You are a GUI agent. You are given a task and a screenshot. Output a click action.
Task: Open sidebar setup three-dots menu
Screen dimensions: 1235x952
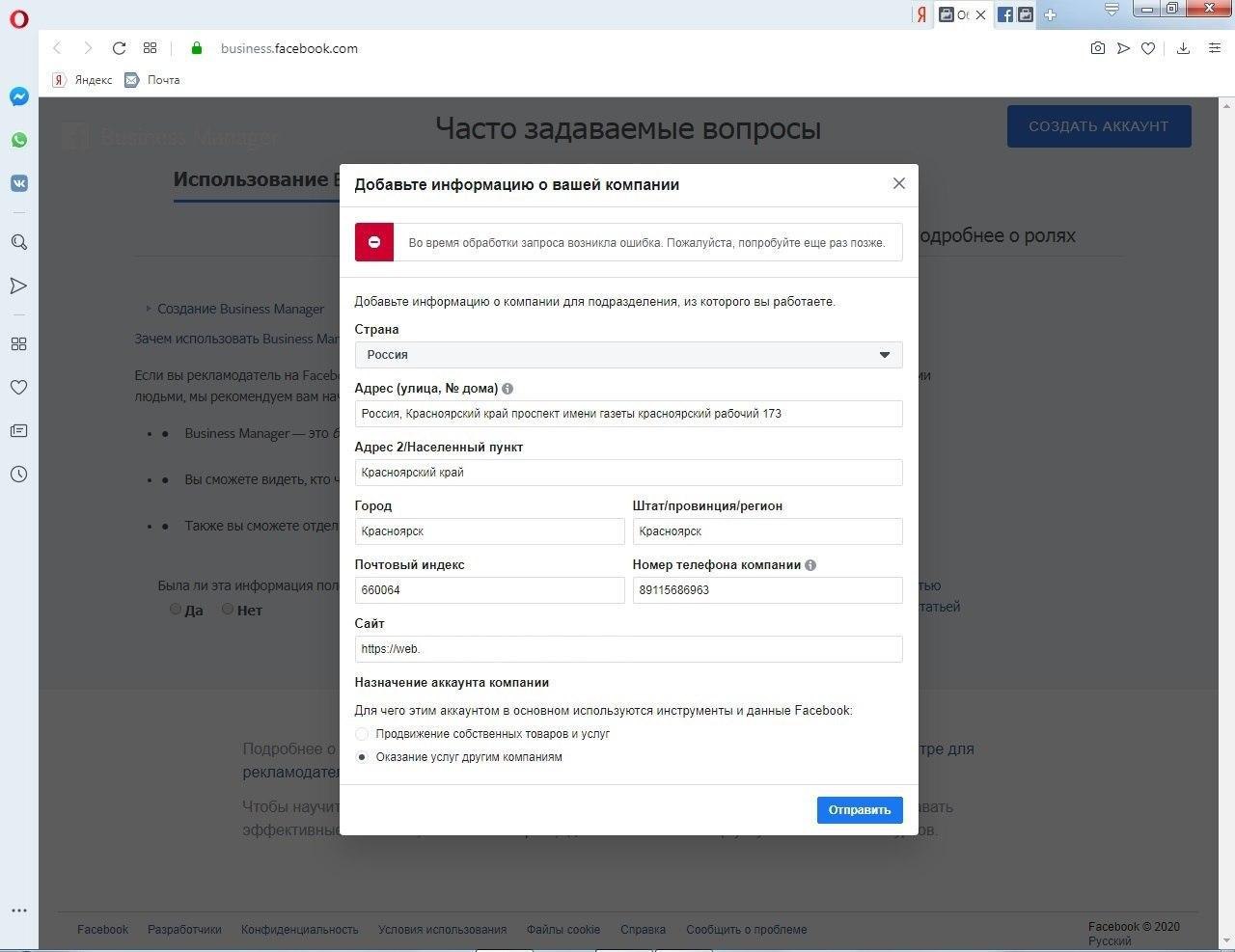(18, 911)
